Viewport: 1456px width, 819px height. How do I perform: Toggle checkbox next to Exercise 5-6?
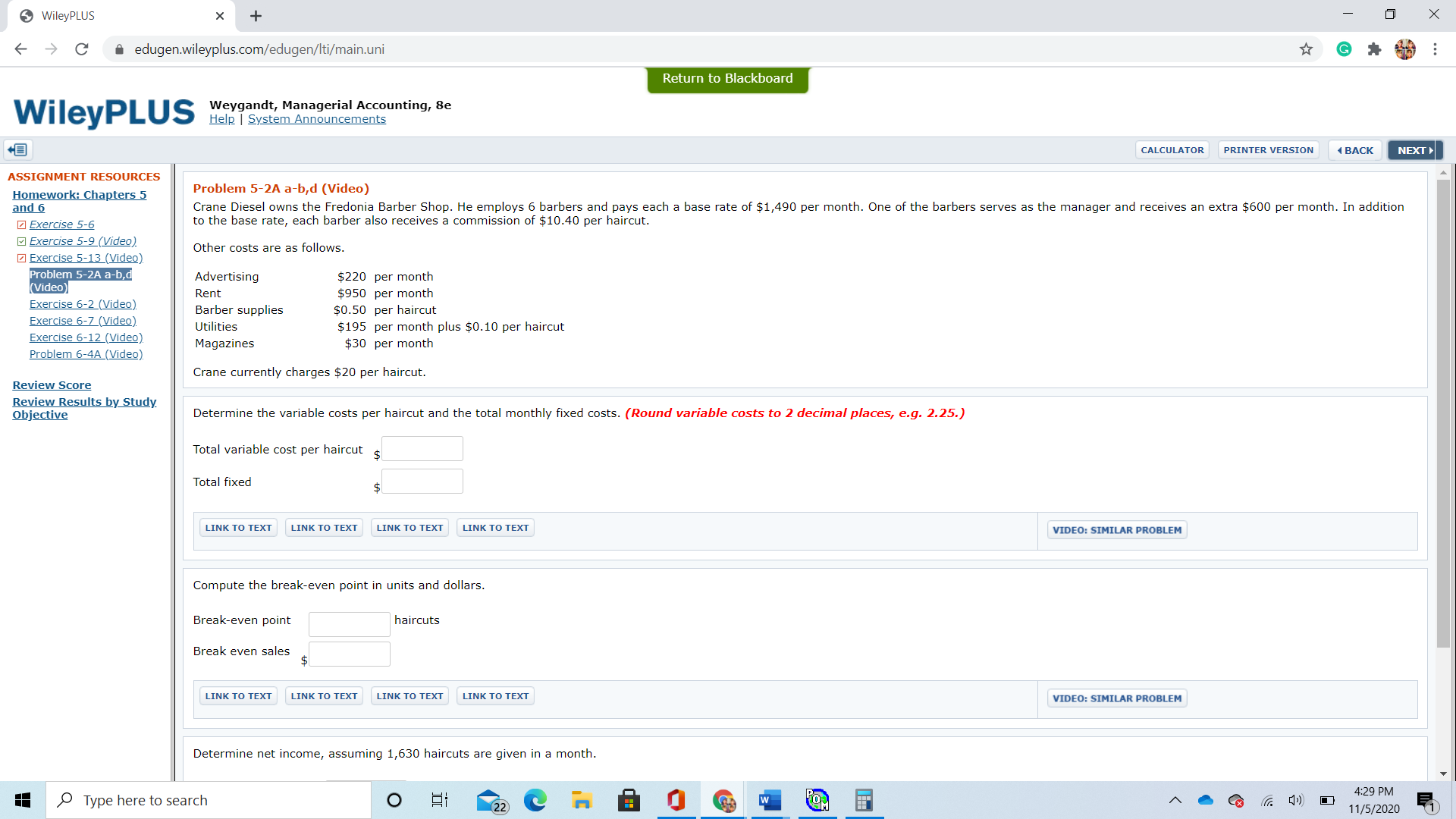coord(21,224)
